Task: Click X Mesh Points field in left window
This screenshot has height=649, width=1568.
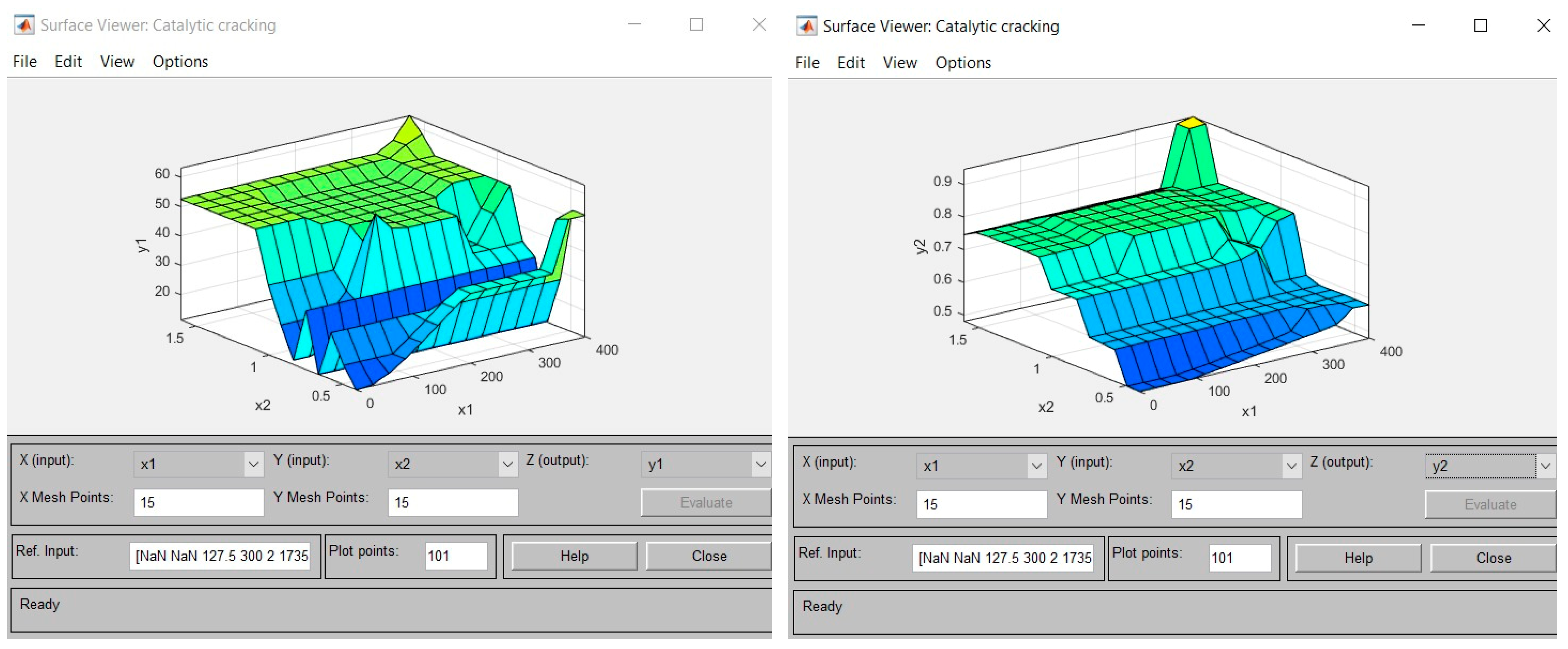Action: point(199,503)
